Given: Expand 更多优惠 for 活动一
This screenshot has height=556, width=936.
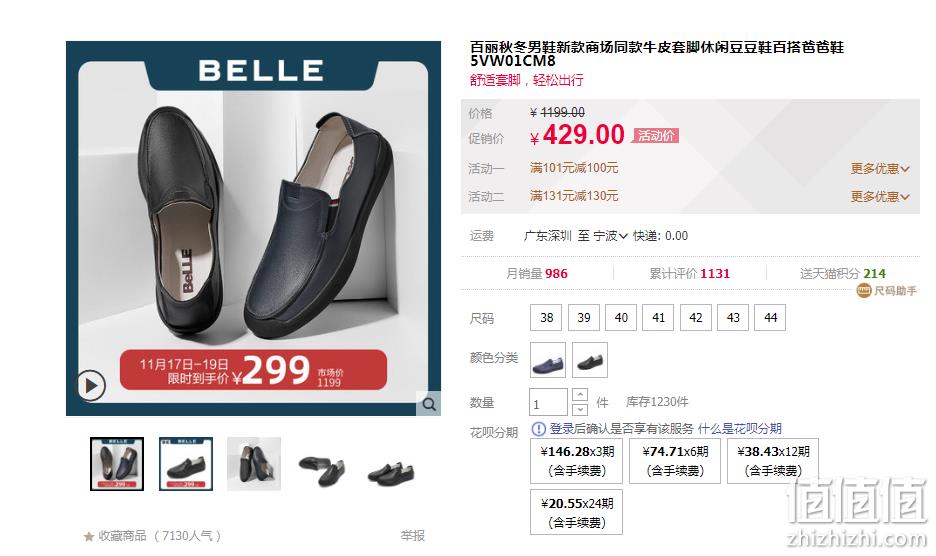Looking at the screenshot, I should [880, 169].
